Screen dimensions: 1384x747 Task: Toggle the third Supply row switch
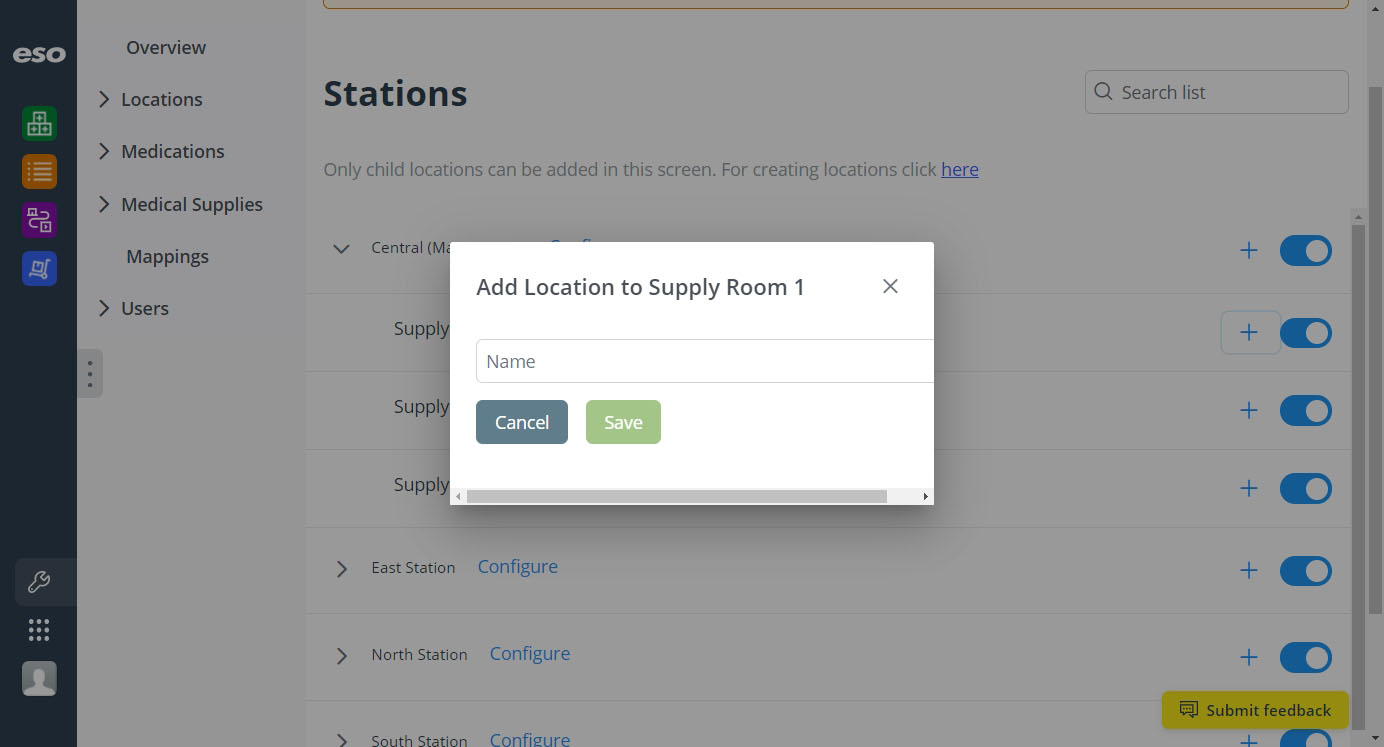coord(1306,488)
